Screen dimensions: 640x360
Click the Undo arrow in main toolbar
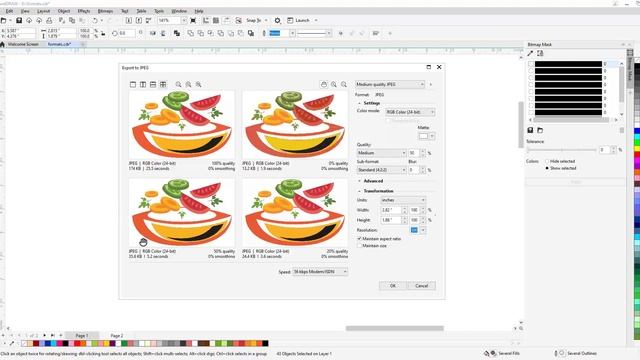click(x=95, y=20)
